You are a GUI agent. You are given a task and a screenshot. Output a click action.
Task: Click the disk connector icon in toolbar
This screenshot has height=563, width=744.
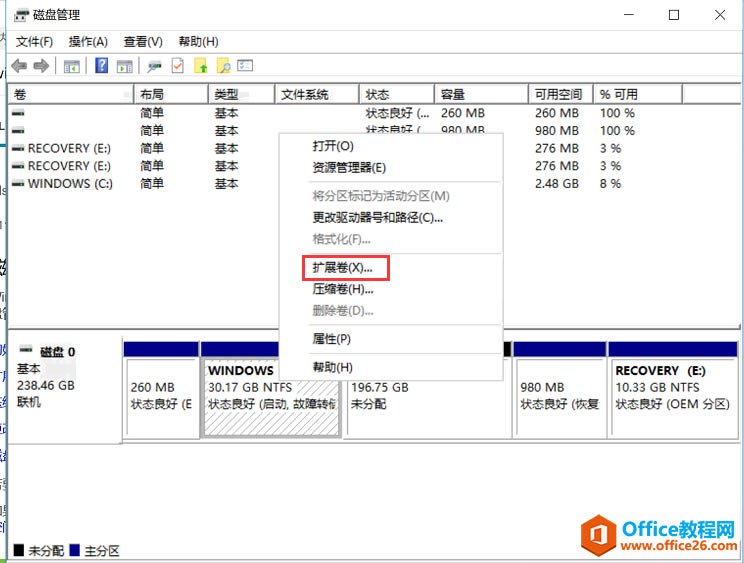(x=154, y=66)
